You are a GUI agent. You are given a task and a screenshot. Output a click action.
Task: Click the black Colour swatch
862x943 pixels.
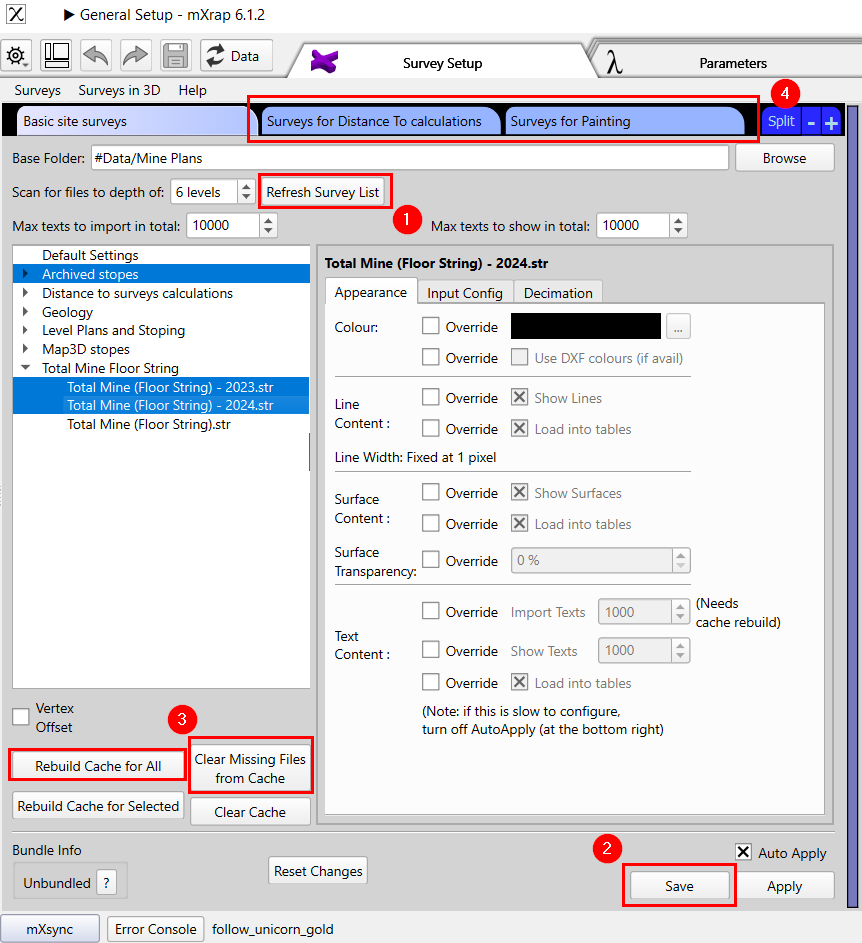(x=585, y=326)
